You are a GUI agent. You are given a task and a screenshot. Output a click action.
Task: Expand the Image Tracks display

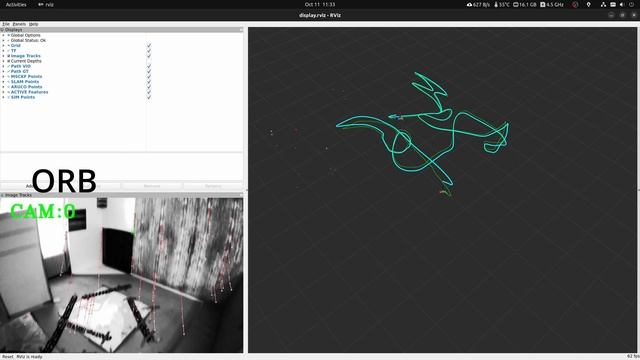click(x=3, y=56)
